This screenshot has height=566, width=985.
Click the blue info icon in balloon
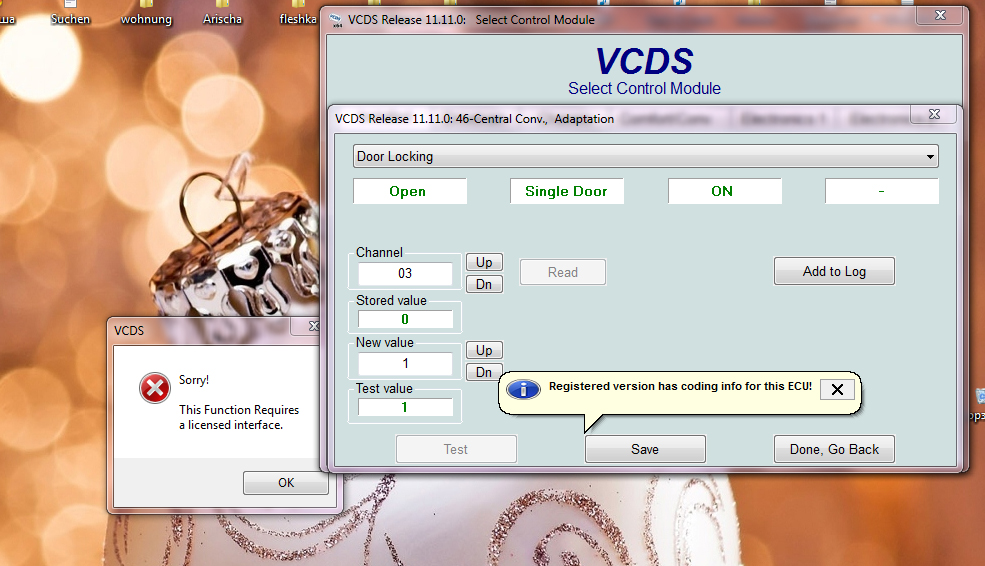tap(523, 389)
